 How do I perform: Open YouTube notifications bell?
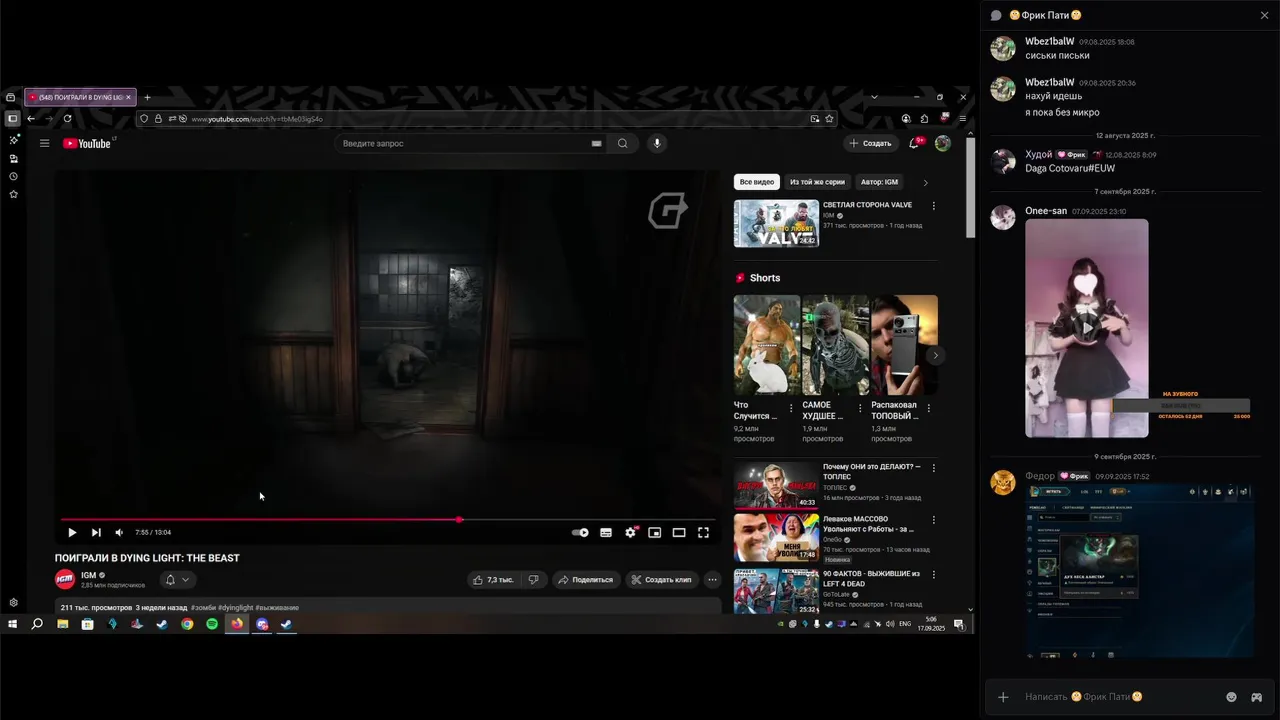pyautogui.click(x=914, y=143)
